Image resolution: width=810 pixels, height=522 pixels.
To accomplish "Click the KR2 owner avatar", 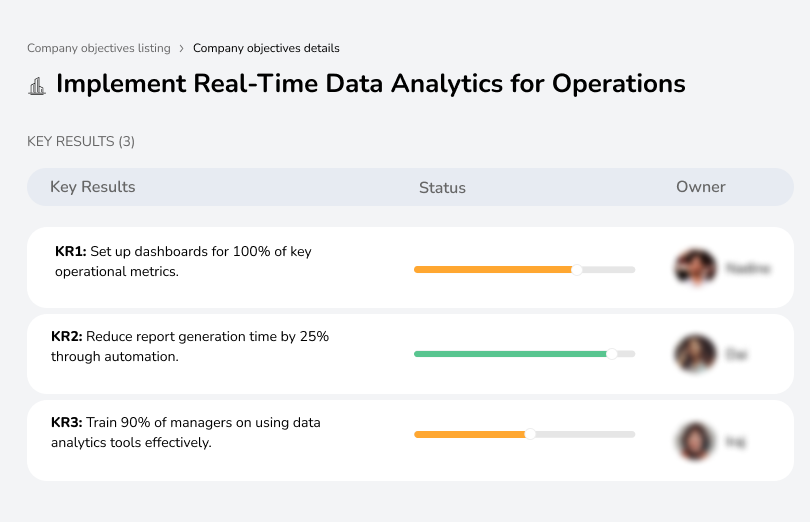I will point(695,354).
